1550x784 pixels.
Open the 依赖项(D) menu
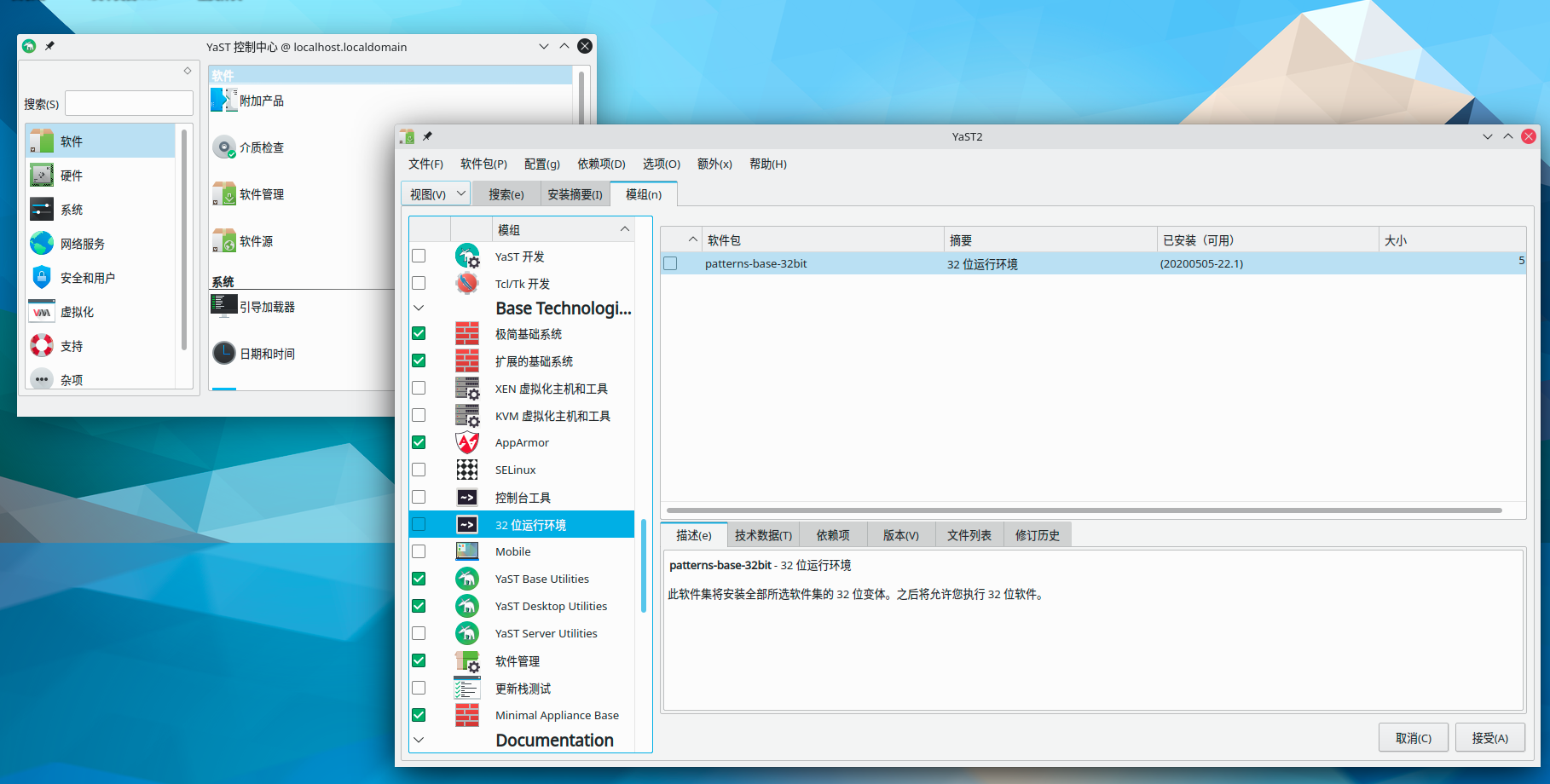point(601,164)
